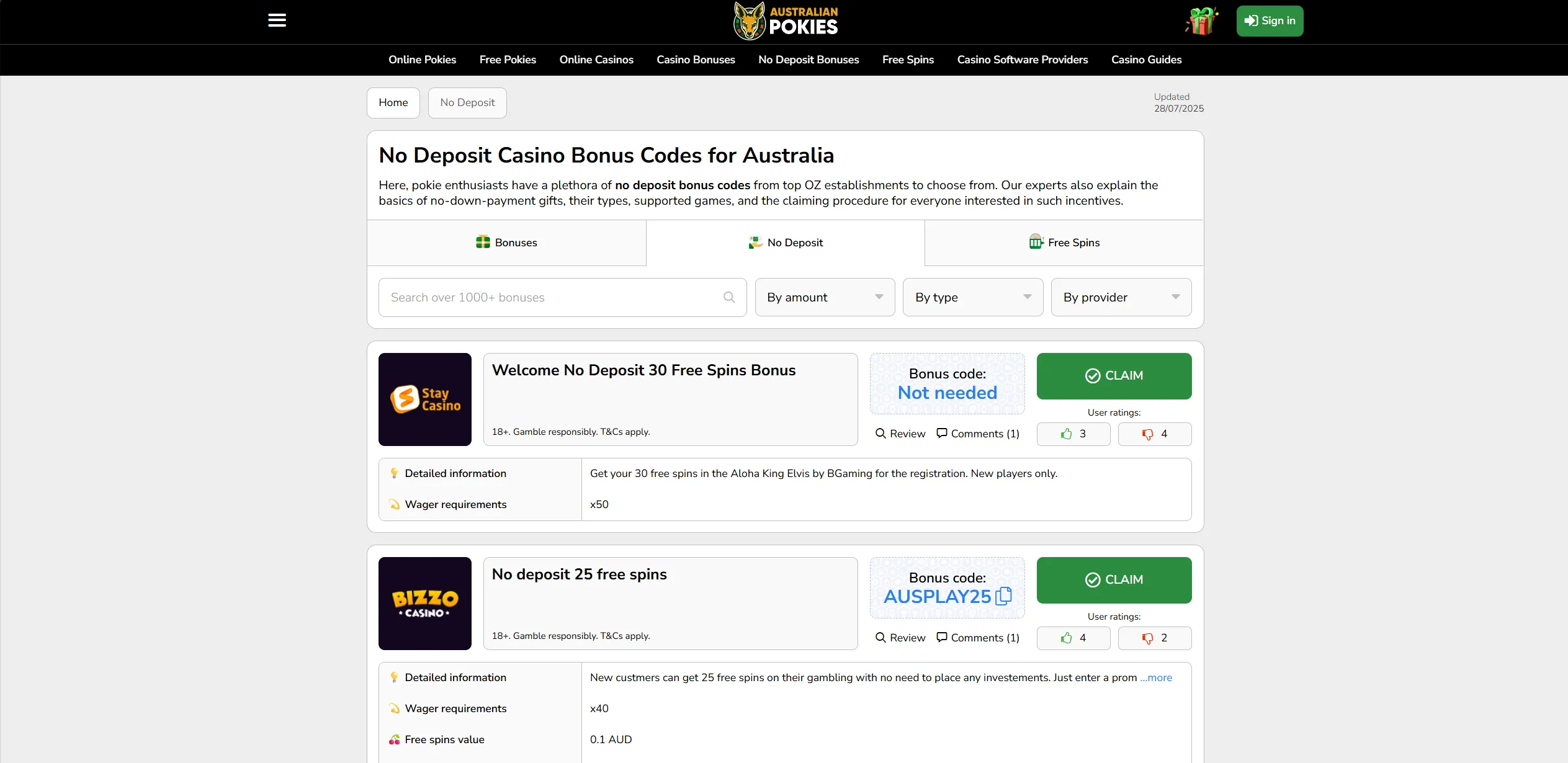The width and height of the screenshot is (1568, 763).
Task: Switch to the No Deposit tab
Action: pyautogui.click(x=786, y=243)
